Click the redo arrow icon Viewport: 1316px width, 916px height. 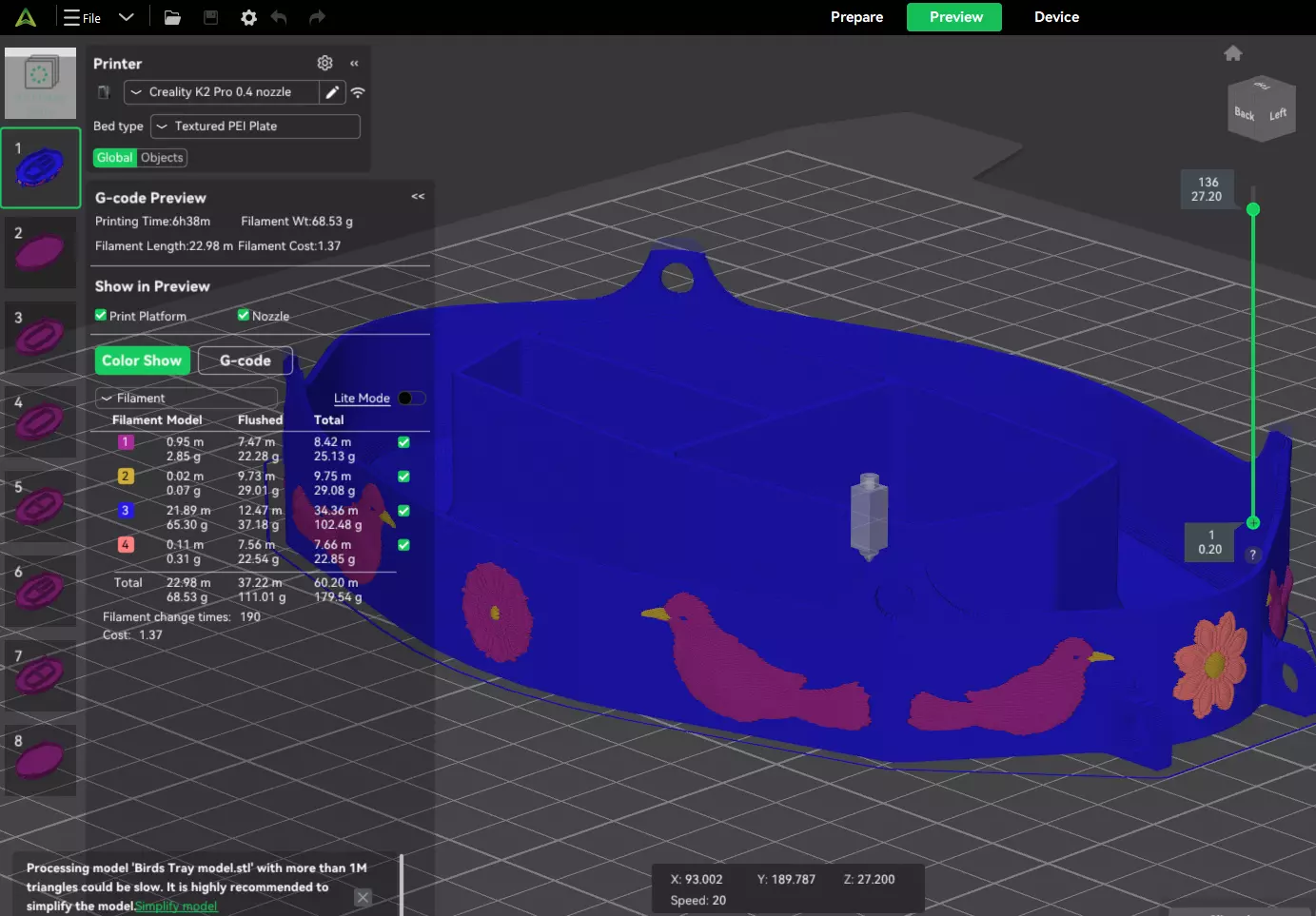[x=317, y=17]
